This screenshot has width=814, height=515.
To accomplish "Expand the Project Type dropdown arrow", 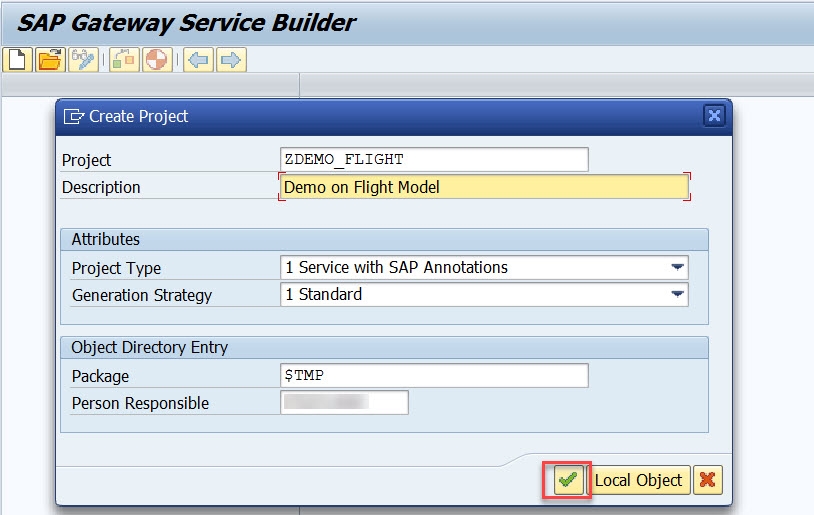I will (678, 267).
